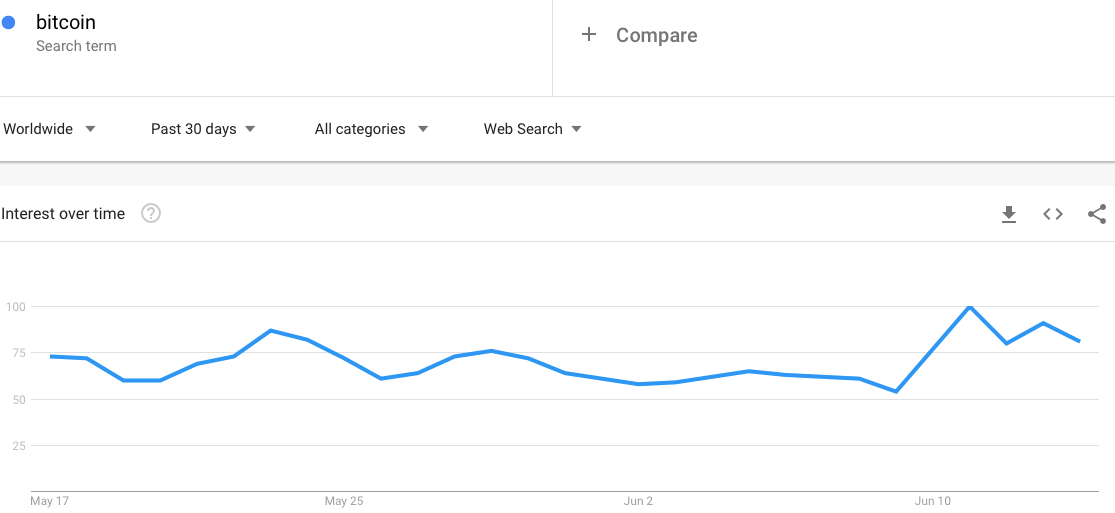Image resolution: width=1115 pixels, height=513 pixels.
Task: Share the Interest over time chart
Action: (1097, 214)
